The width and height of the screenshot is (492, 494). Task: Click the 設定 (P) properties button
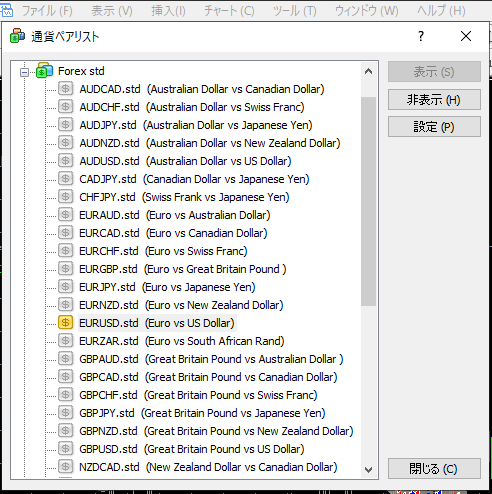[x=434, y=127]
